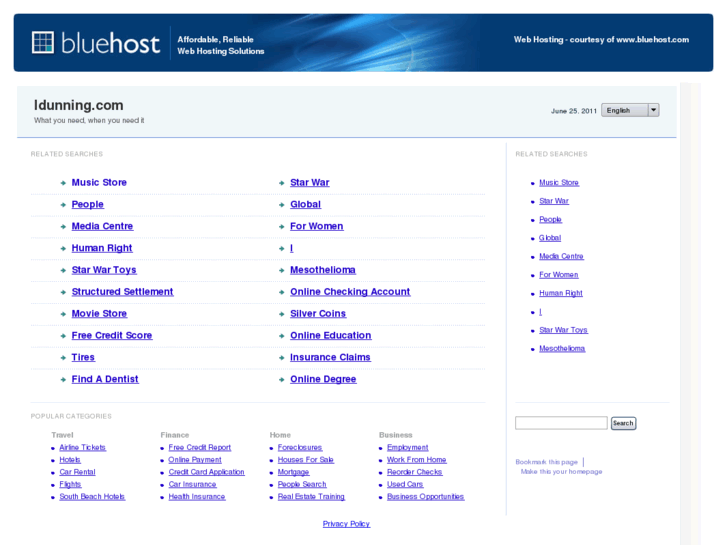Image resolution: width=727 pixels, height=545 pixels.
Task: Open the Movie Store link
Action: tap(99, 314)
